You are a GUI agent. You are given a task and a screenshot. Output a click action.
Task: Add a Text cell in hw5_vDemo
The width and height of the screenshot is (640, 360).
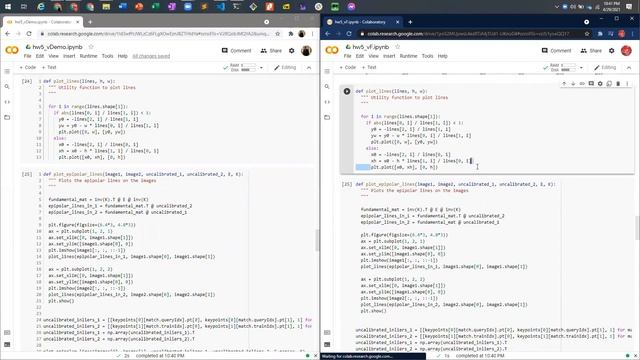49,67
